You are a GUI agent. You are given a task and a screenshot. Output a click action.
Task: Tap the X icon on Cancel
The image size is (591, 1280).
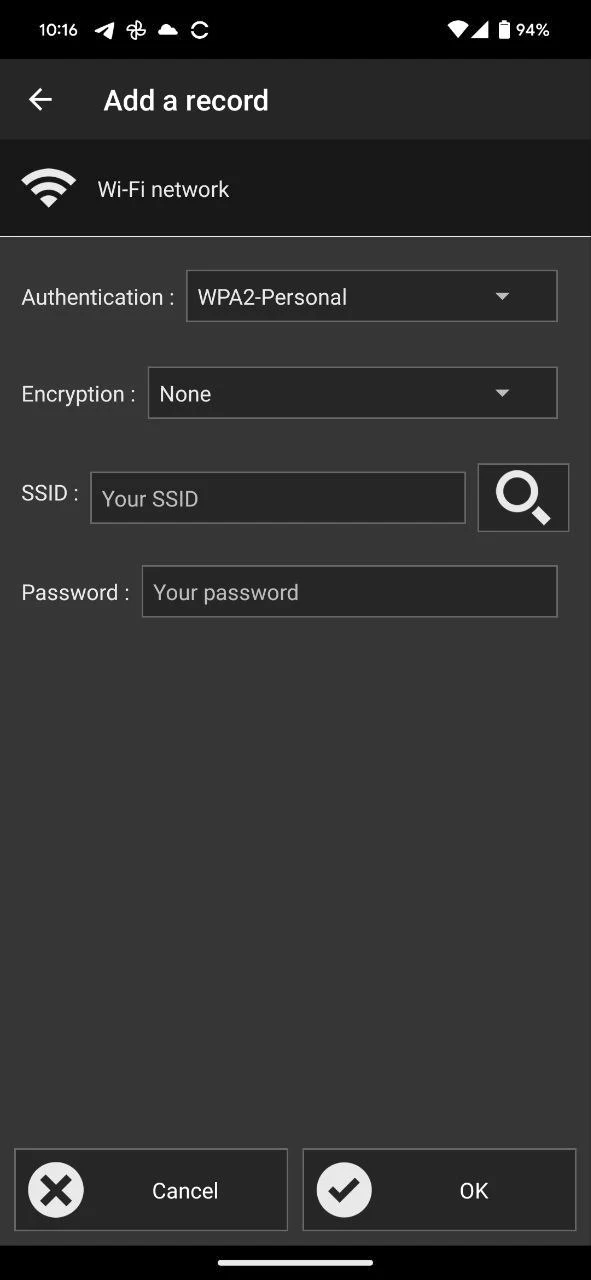(56, 1190)
